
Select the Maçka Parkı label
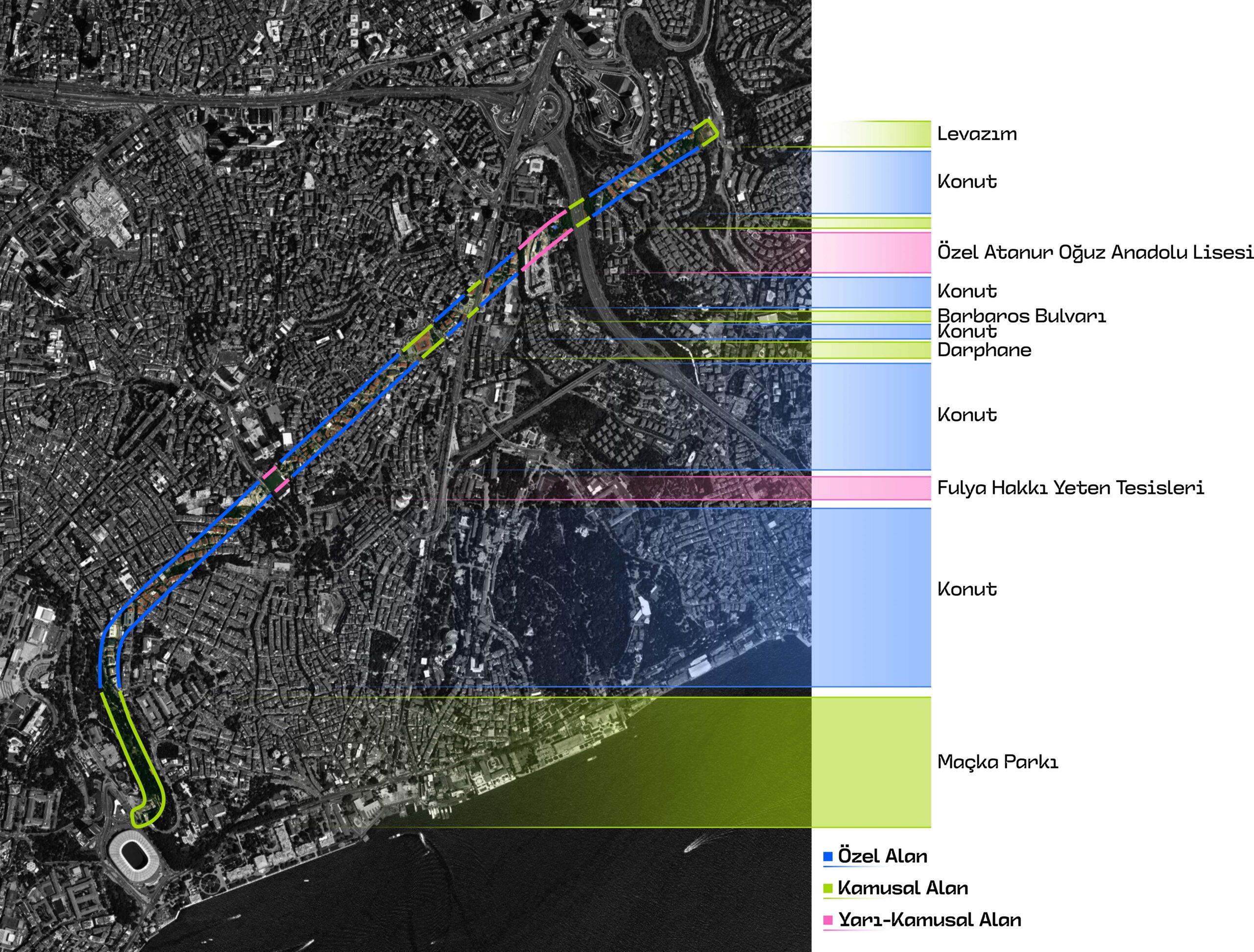tap(998, 761)
